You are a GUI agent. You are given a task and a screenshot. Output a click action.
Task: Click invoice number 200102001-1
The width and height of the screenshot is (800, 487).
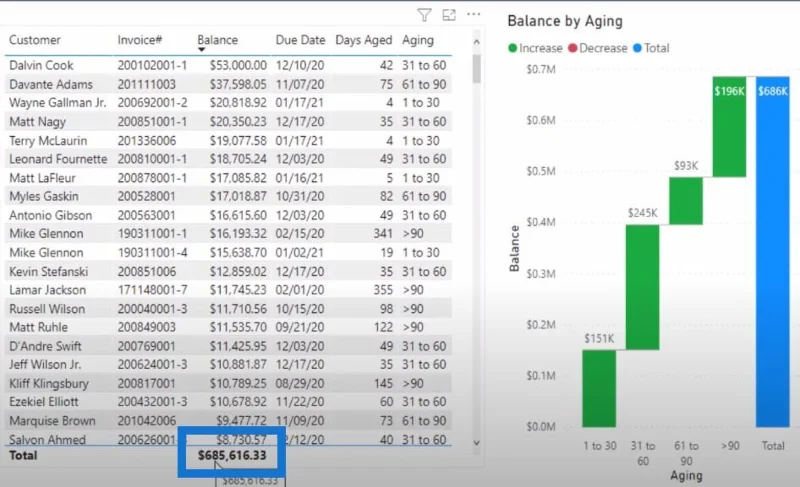click(x=152, y=65)
